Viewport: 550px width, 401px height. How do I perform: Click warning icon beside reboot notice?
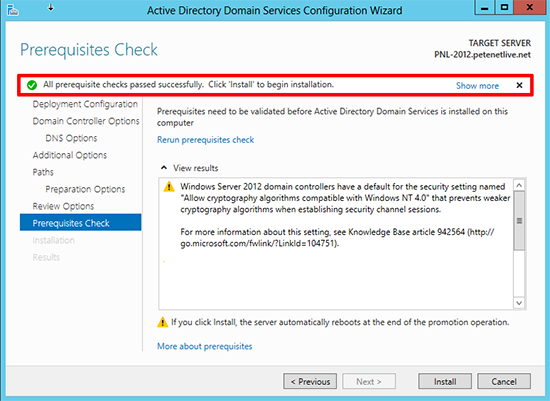pyautogui.click(x=162, y=322)
